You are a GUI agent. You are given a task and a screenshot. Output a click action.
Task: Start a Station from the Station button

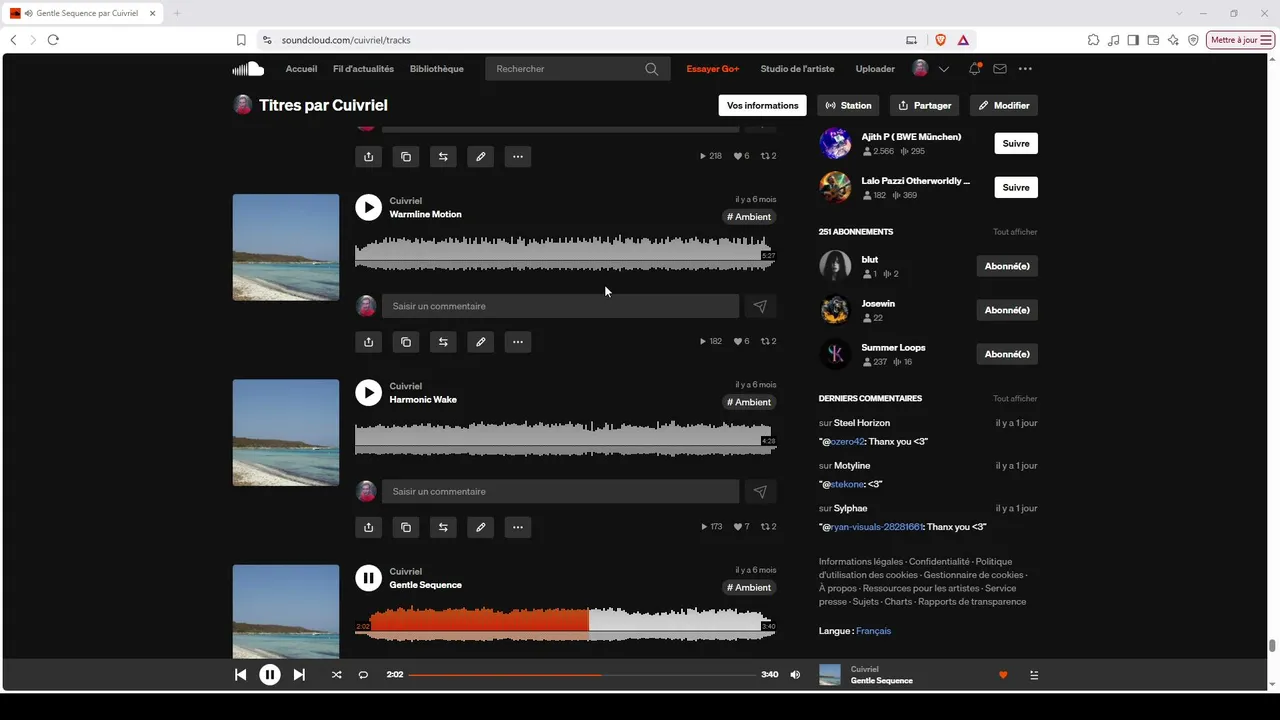tap(848, 105)
